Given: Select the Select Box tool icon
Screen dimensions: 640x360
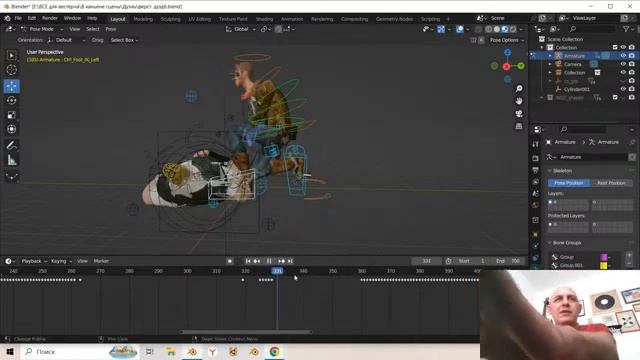Looking at the screenshot, I should (x=11, y=56).
